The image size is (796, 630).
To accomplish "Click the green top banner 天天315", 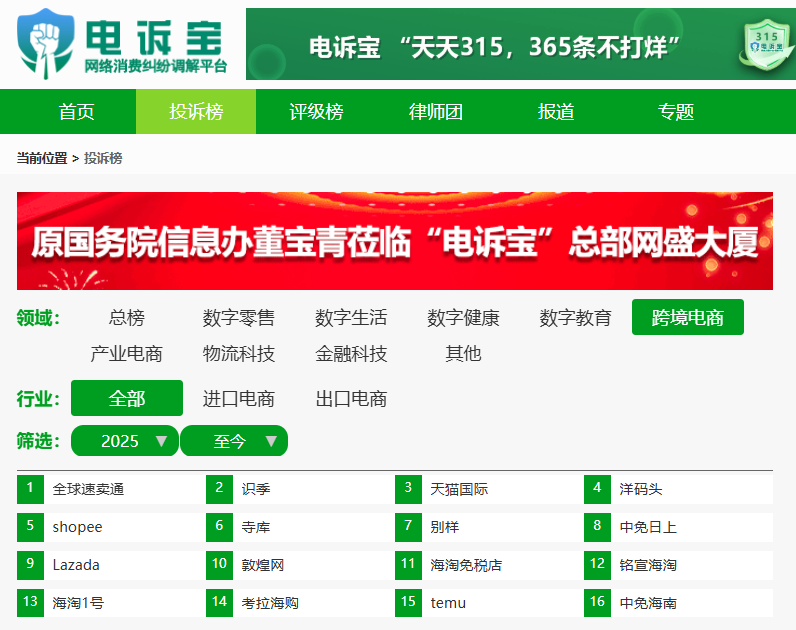I will [520, 44].
